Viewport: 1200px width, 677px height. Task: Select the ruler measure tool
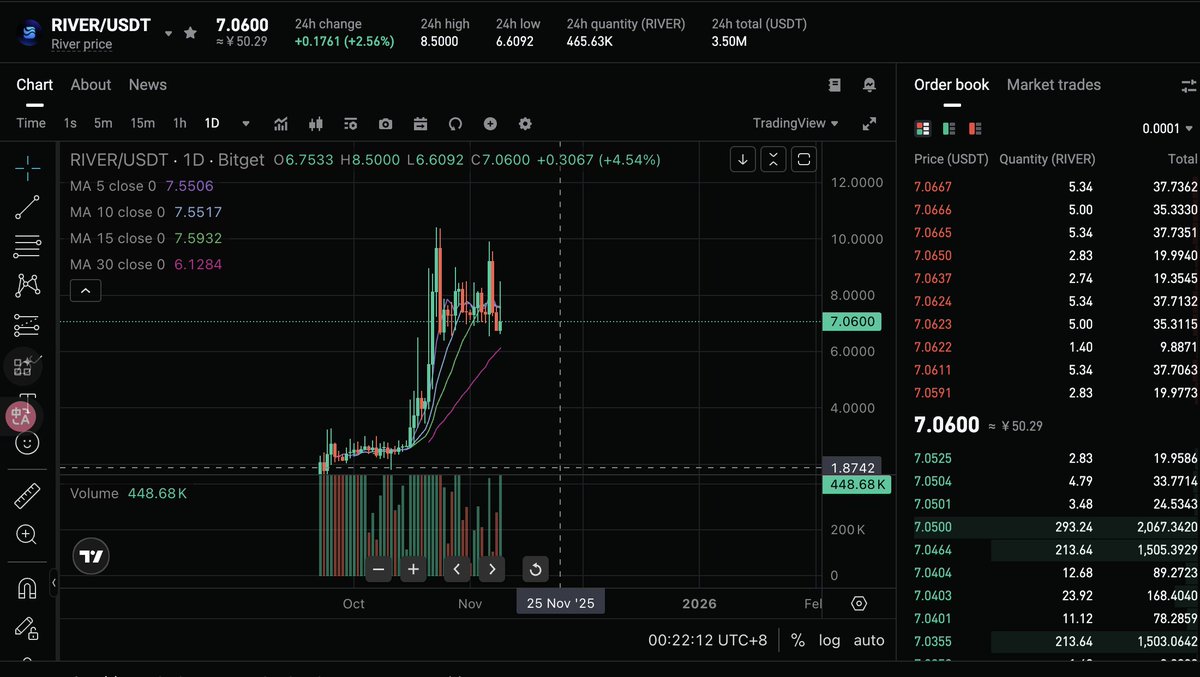27,495
